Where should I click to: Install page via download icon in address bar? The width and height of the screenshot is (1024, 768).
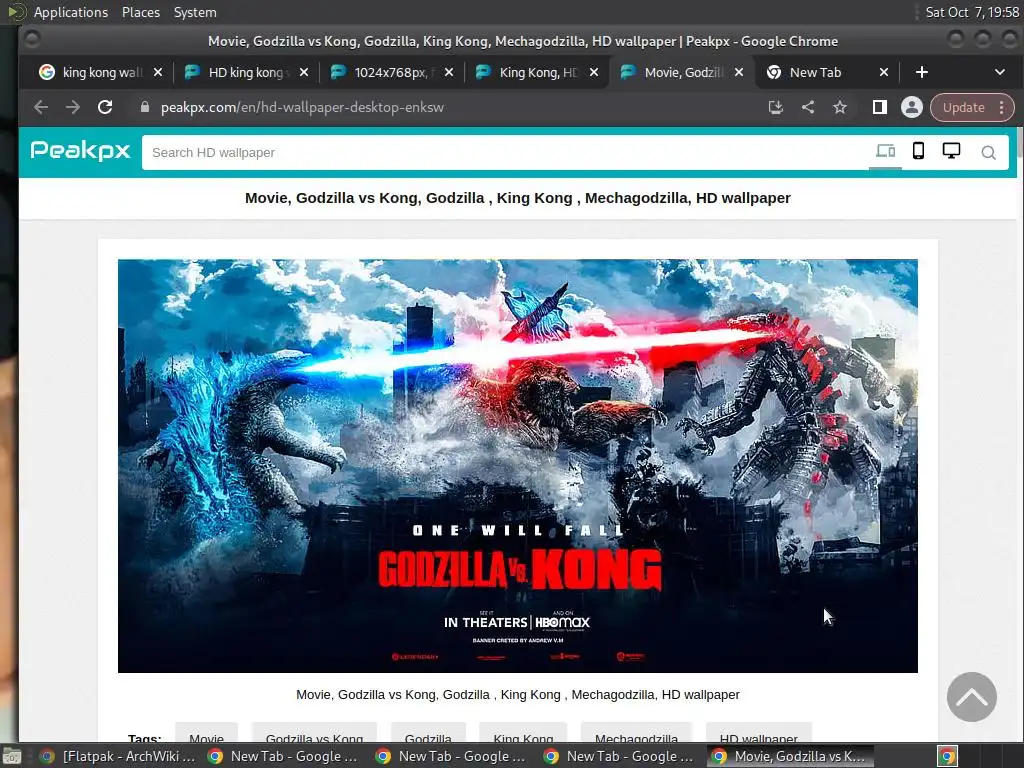pyautogui.click(x=775, y=107)
